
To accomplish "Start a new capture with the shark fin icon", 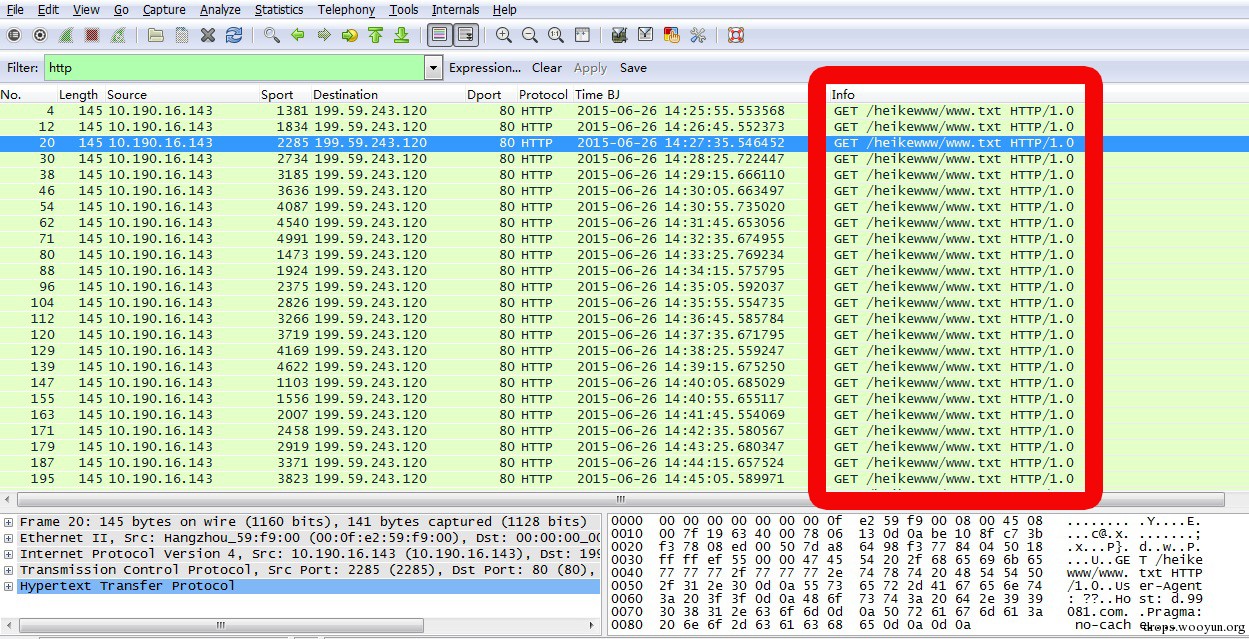I will point(66,35).
